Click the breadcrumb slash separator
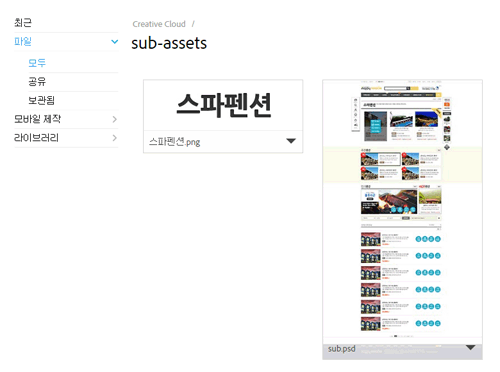Screen dimensions: 500x372 point(193,24)
